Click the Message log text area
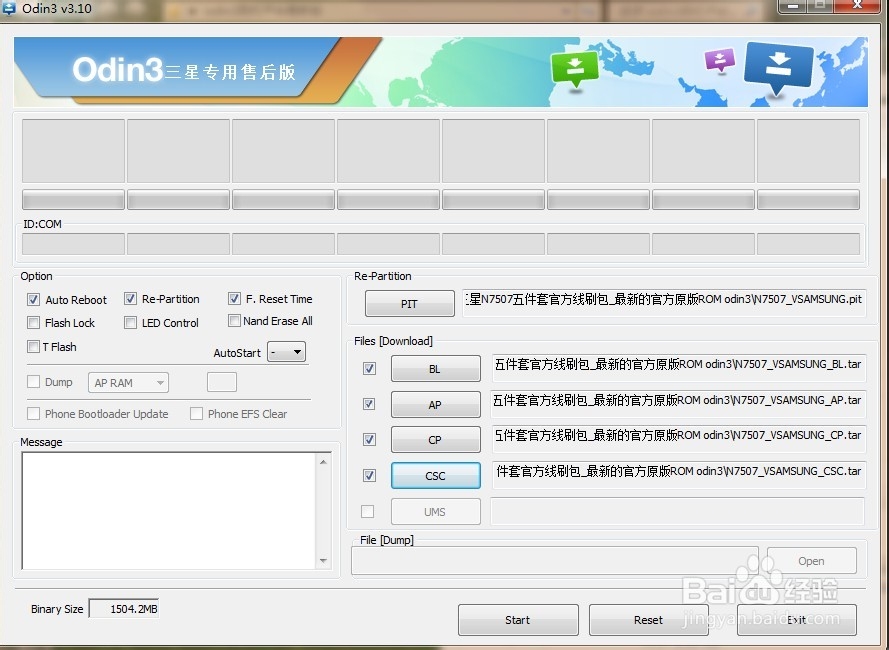The image size is (889, 650). [169, 510]
